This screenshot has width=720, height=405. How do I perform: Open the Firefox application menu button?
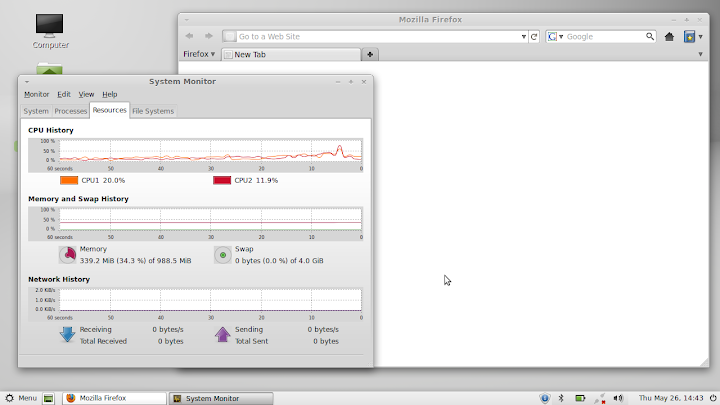[199, 54]
